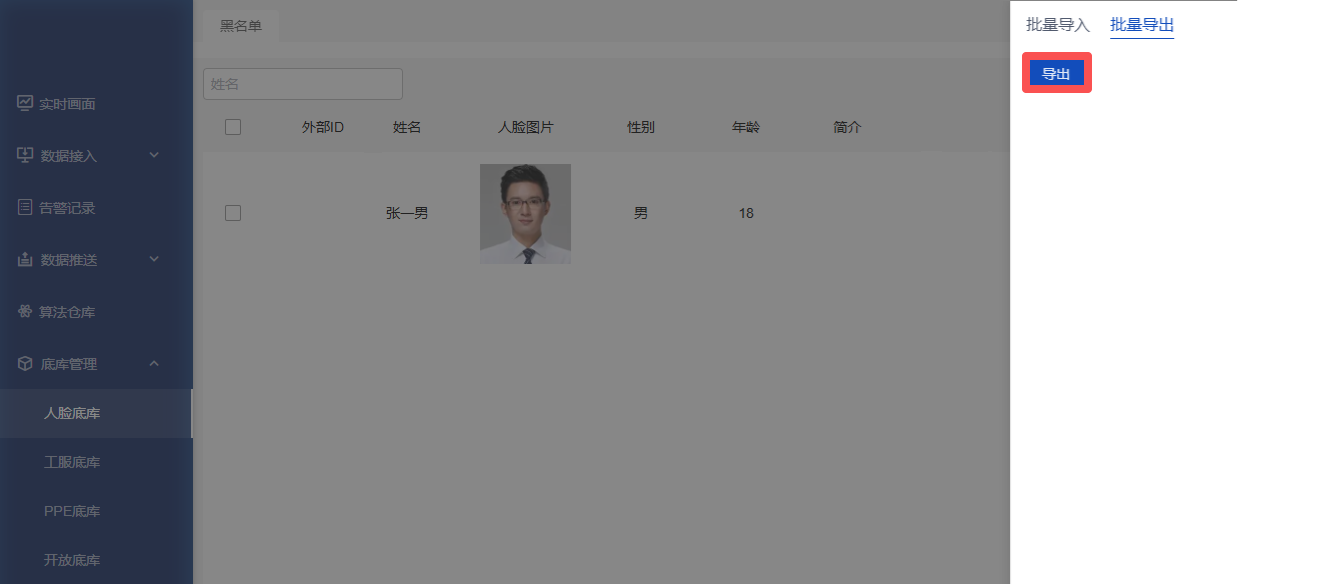Screen dimensions: 1330x584
Task: Expand the 数据推送 submenu chevron
Action: pyautogui.click(x=154, y=259)
